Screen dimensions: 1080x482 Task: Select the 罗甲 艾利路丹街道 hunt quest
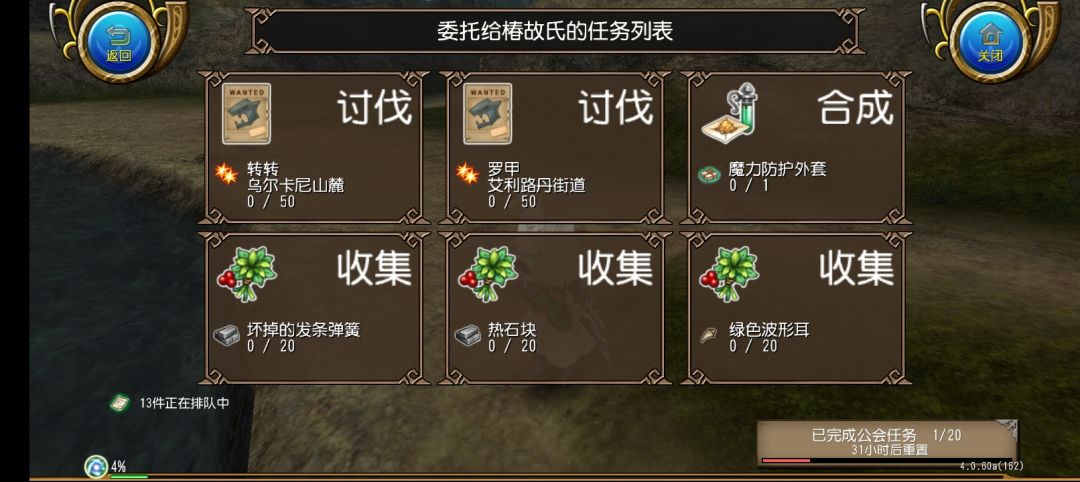(x=554, y=147)
